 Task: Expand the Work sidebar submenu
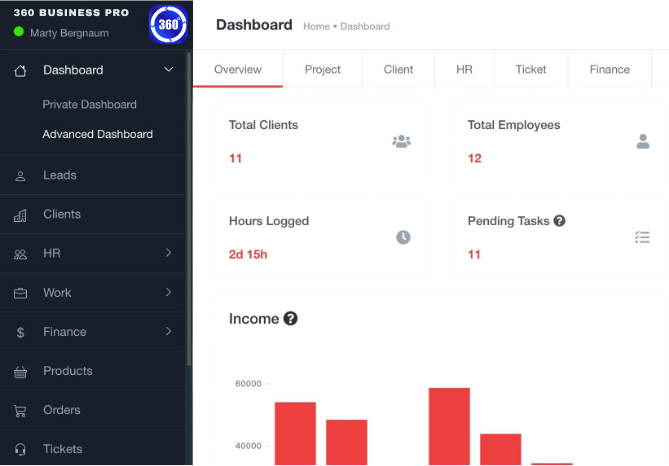click(168, 293)
